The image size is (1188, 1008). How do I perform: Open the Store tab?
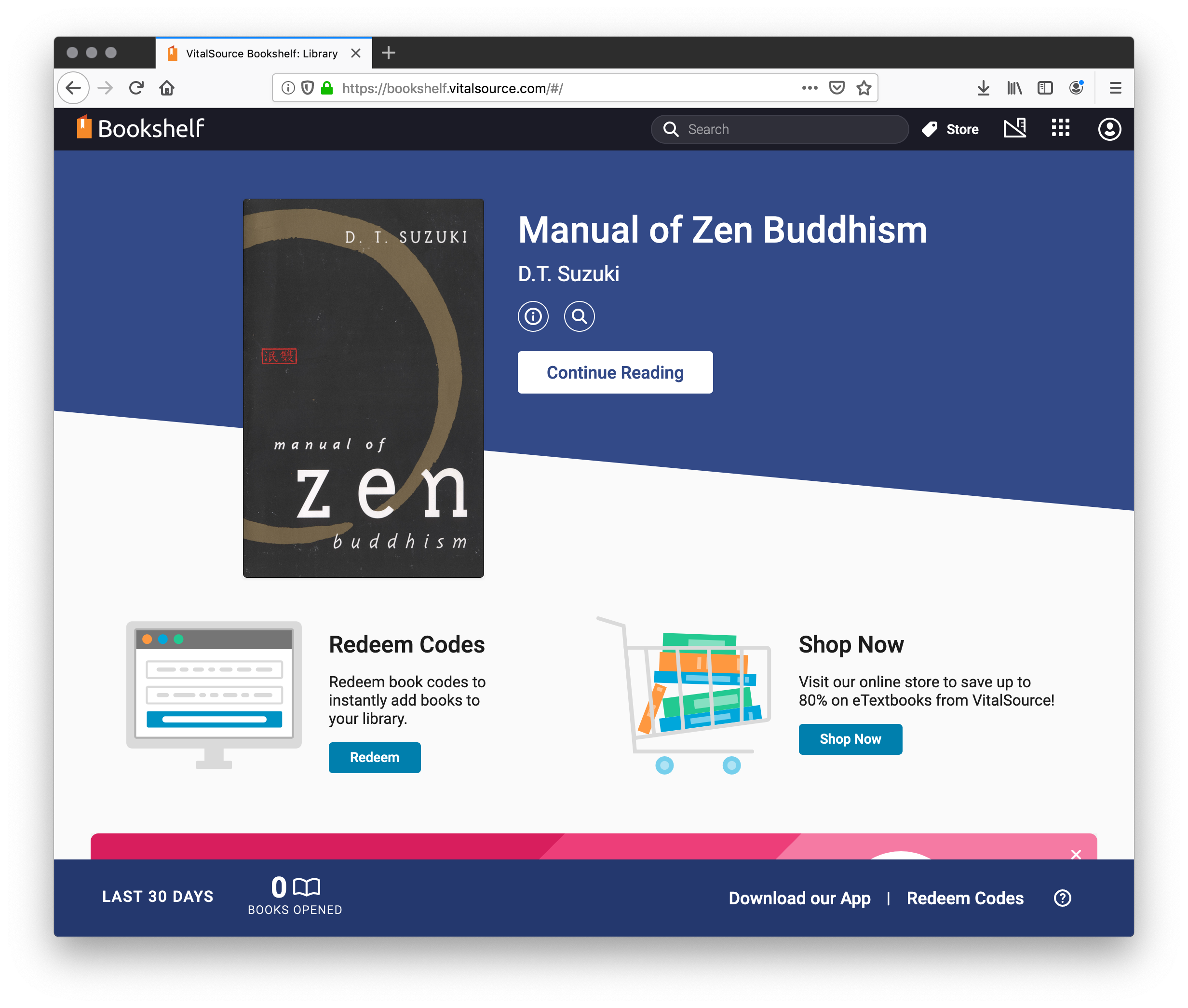point(949,129)
